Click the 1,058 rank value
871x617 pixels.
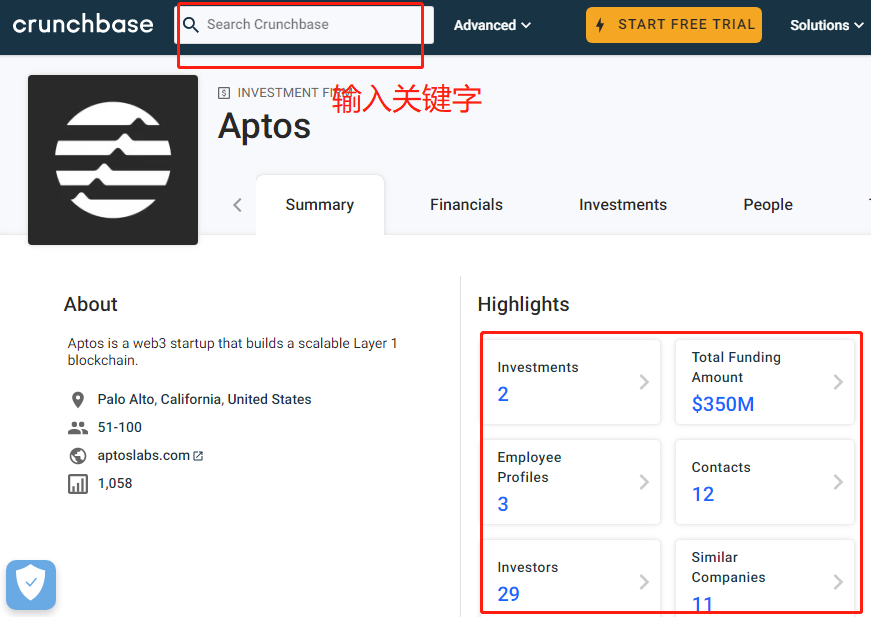115,483
